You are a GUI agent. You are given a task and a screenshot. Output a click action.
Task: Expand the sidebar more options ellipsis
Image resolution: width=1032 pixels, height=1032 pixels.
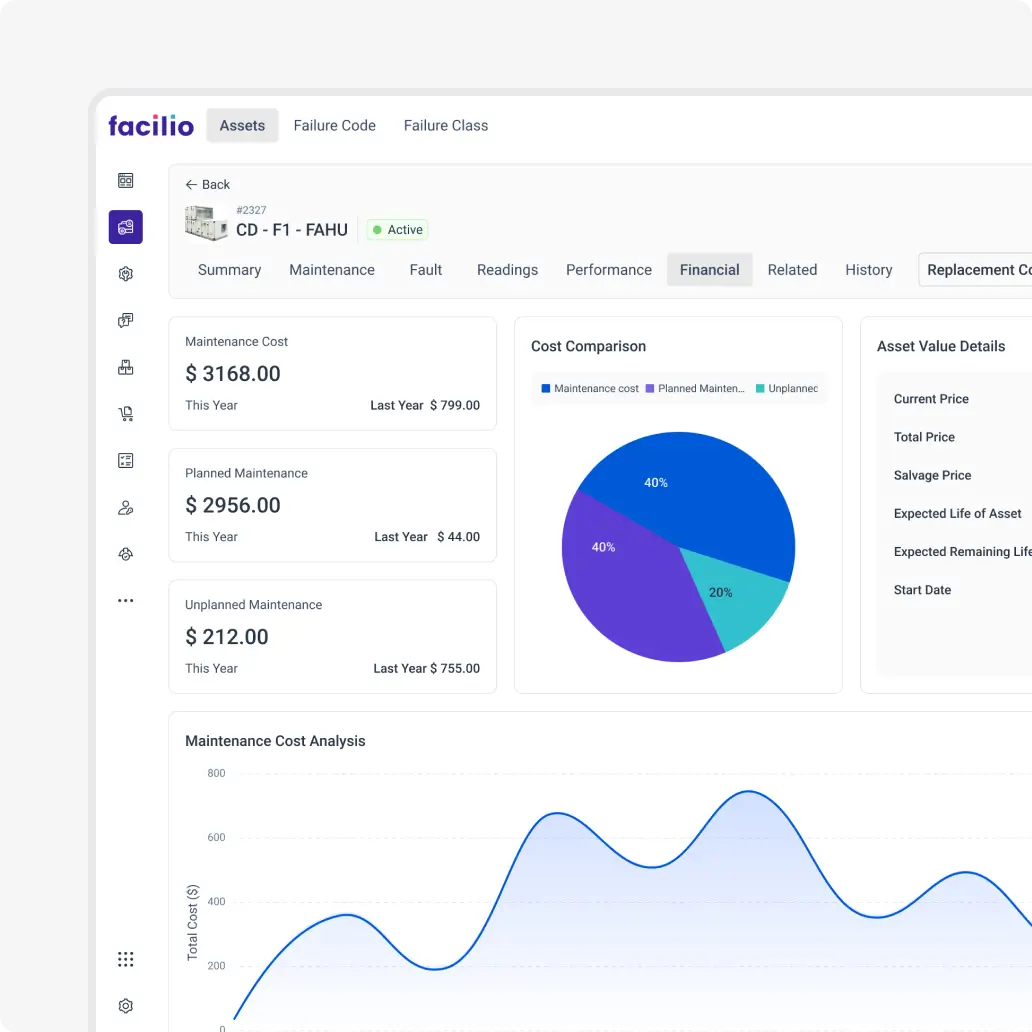click(125, 600)
